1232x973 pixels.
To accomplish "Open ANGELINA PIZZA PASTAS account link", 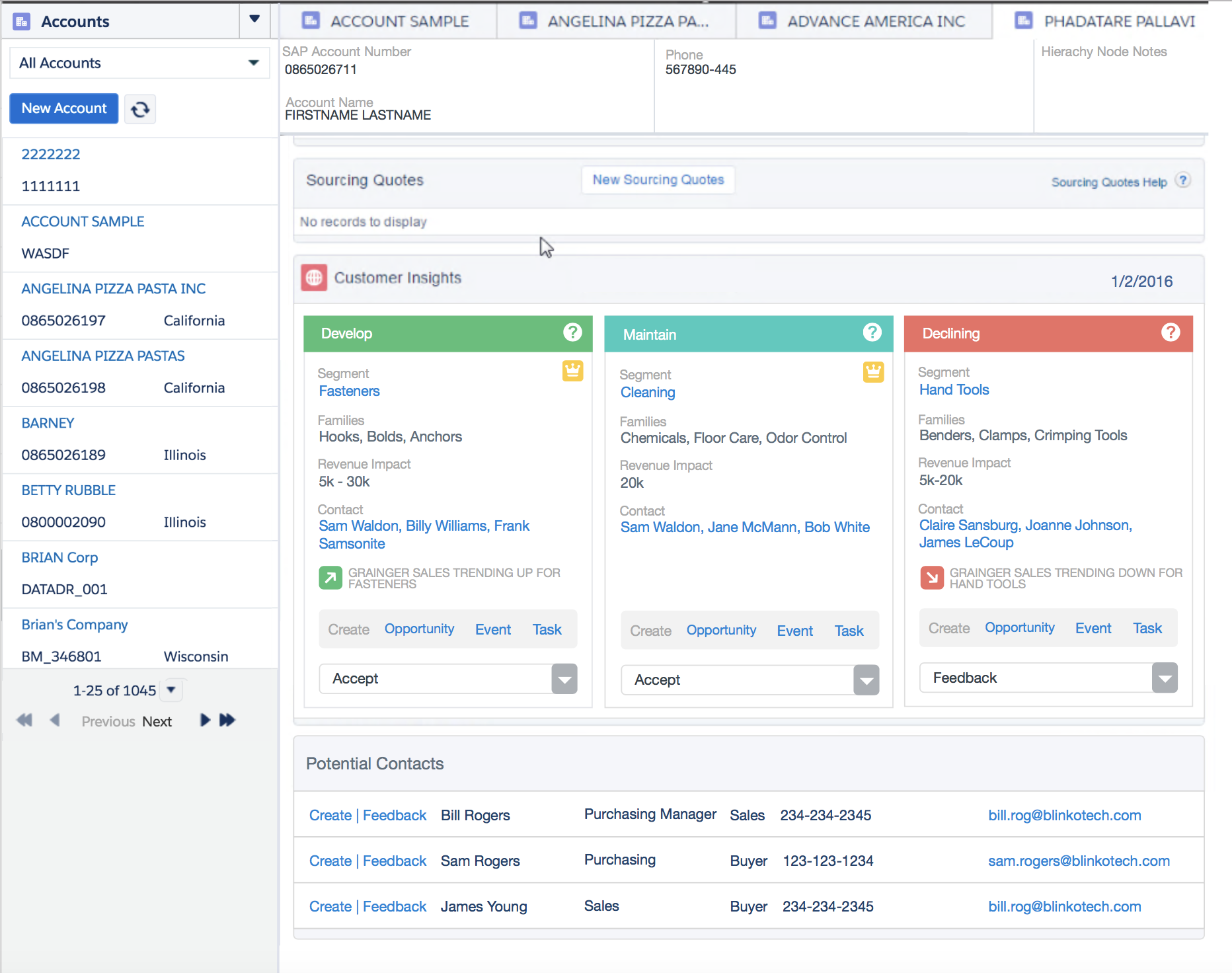I will coord(103,356).
